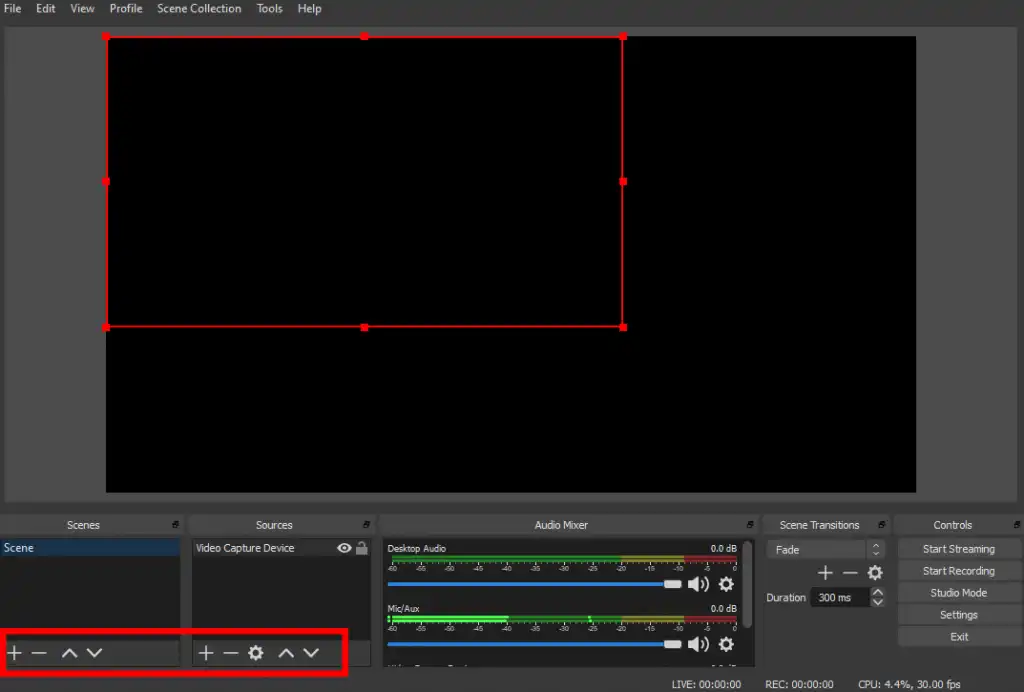Mute Mic/Aux speaker icon
This screenshot has height=692, width=1024.
(698, 644)
